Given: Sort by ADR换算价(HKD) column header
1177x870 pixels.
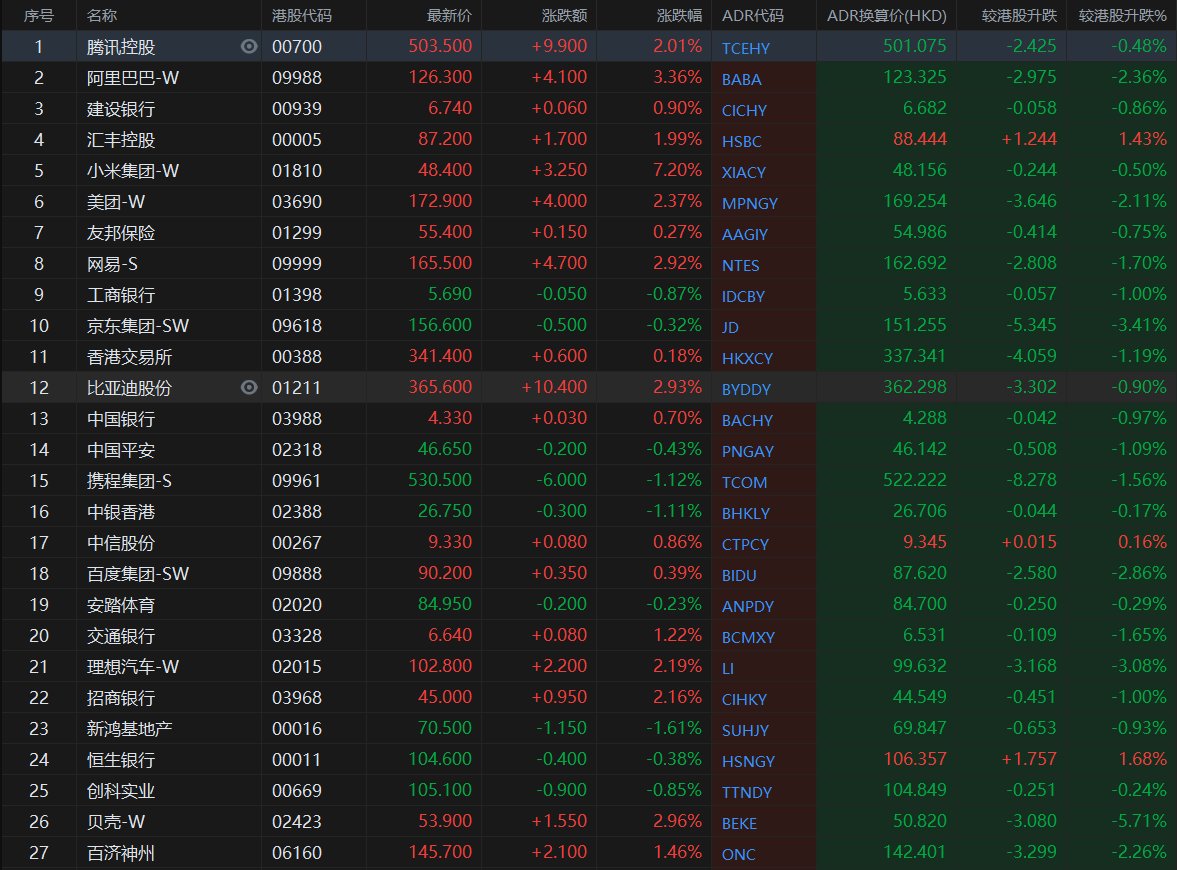Looking at the screenshot, I should [x=886, y=16].
